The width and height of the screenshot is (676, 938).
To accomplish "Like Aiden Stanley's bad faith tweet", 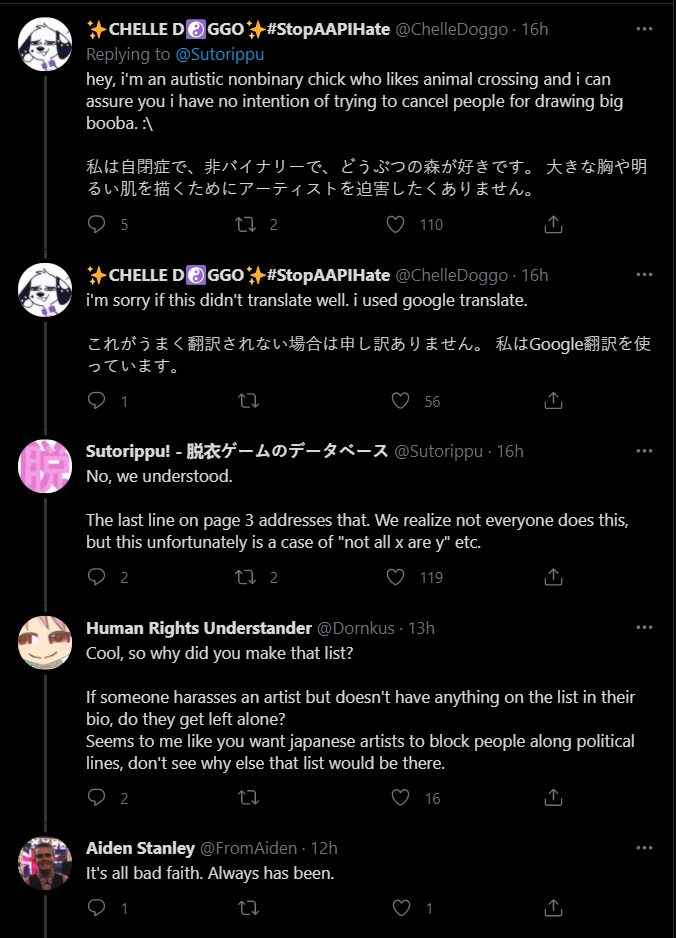I will tap(401, 908).
